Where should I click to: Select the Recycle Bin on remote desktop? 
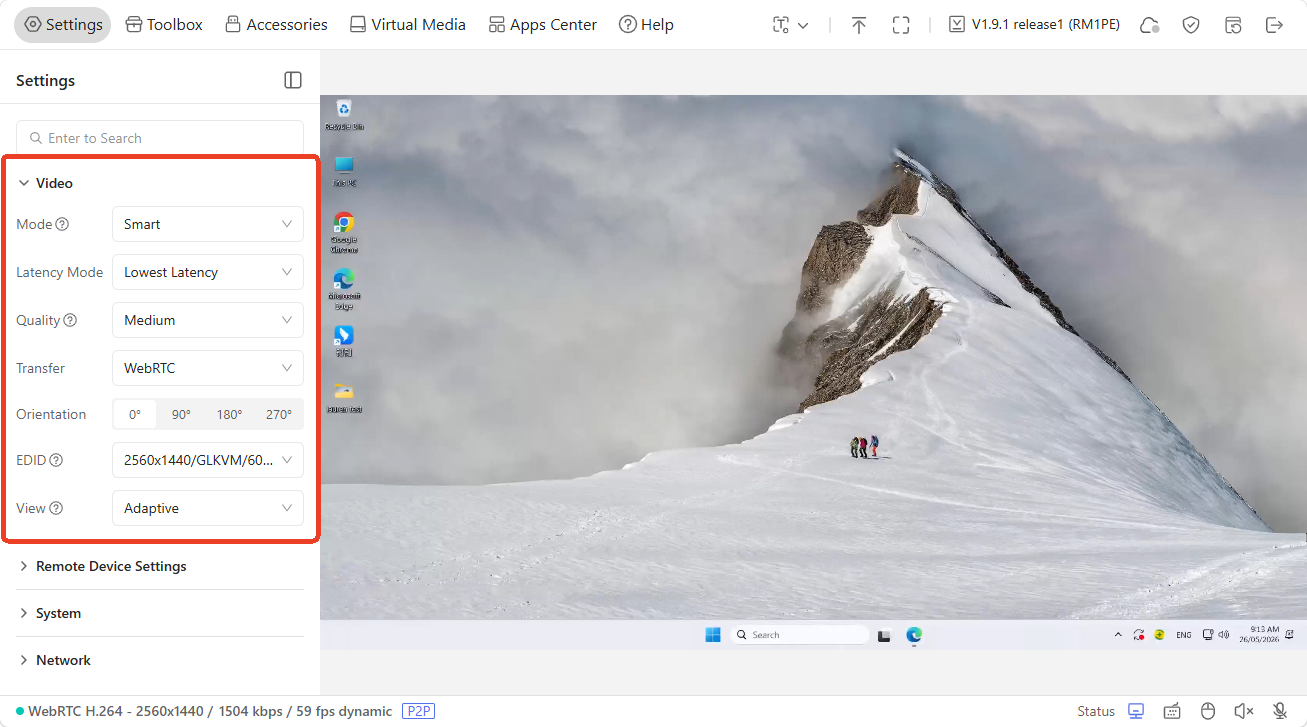344,115
